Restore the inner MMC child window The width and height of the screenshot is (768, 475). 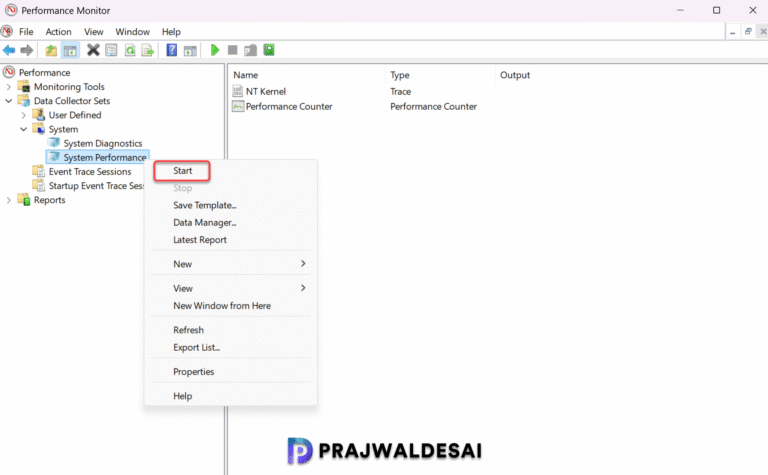point(748,32)
